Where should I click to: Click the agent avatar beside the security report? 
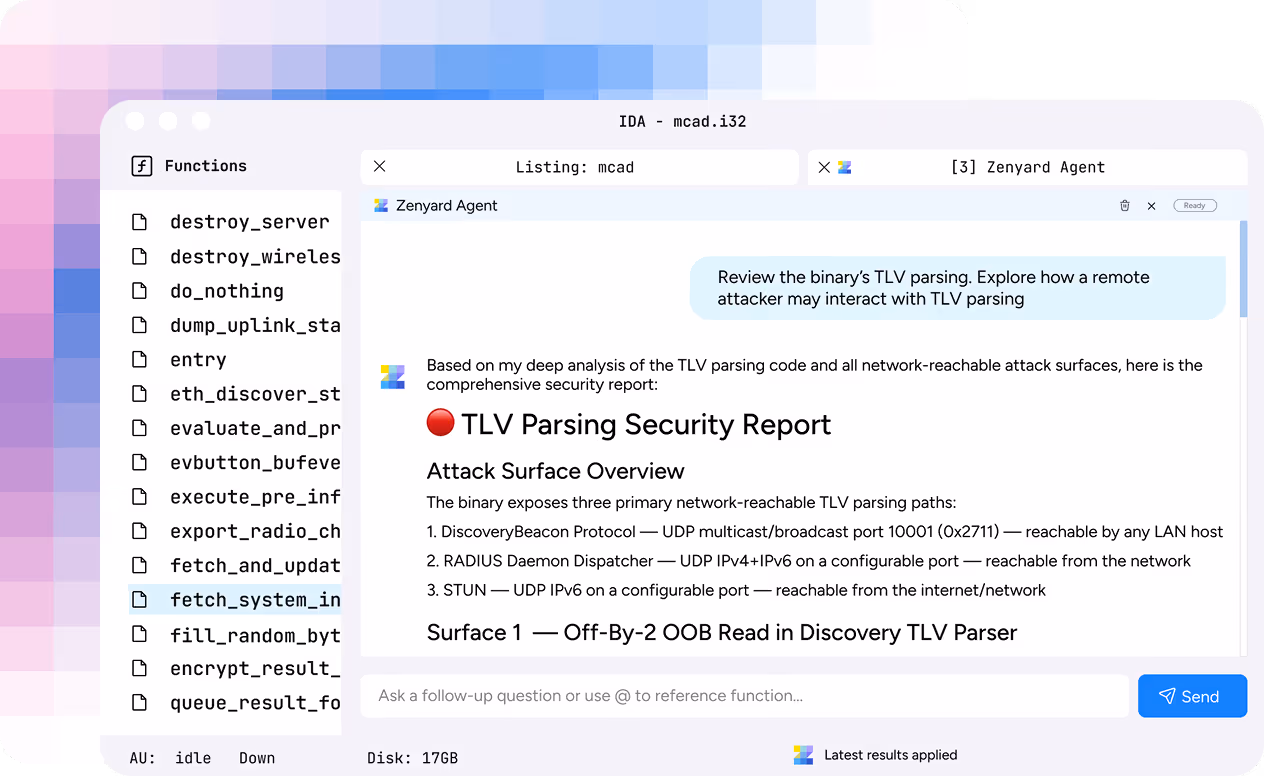pyautogui.click(x=392, y=376)
